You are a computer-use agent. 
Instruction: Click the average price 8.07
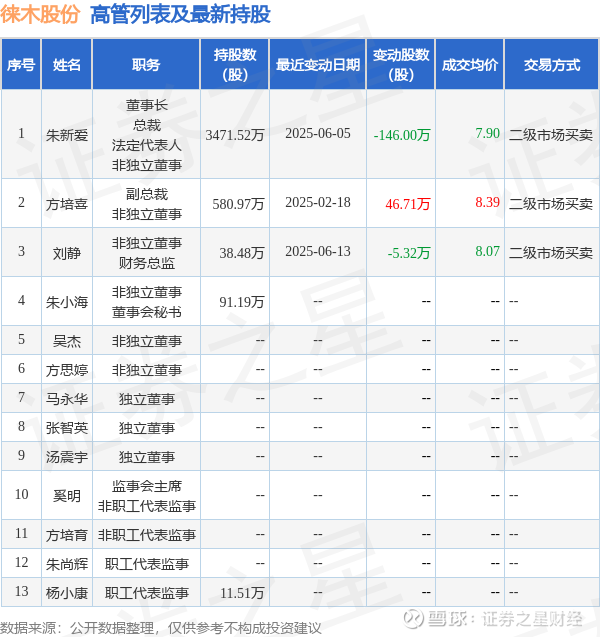[x=487, y=251]
